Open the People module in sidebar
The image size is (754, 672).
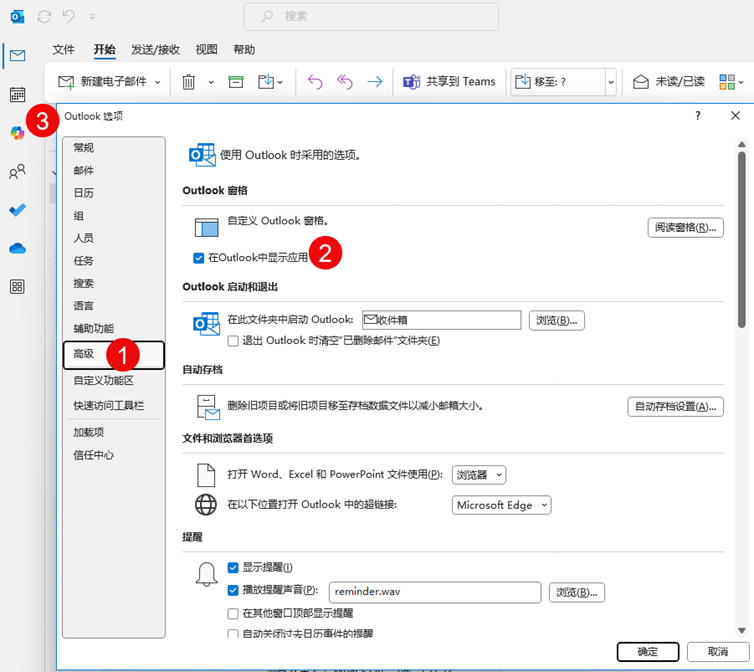click(17, 172)
